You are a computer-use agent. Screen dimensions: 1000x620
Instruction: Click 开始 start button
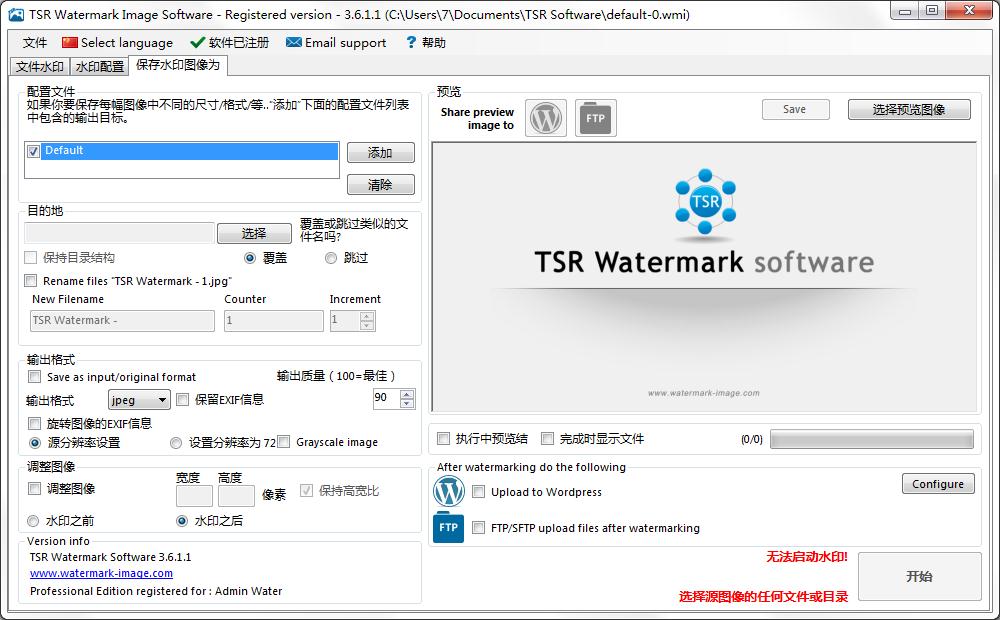pos(919,577)
